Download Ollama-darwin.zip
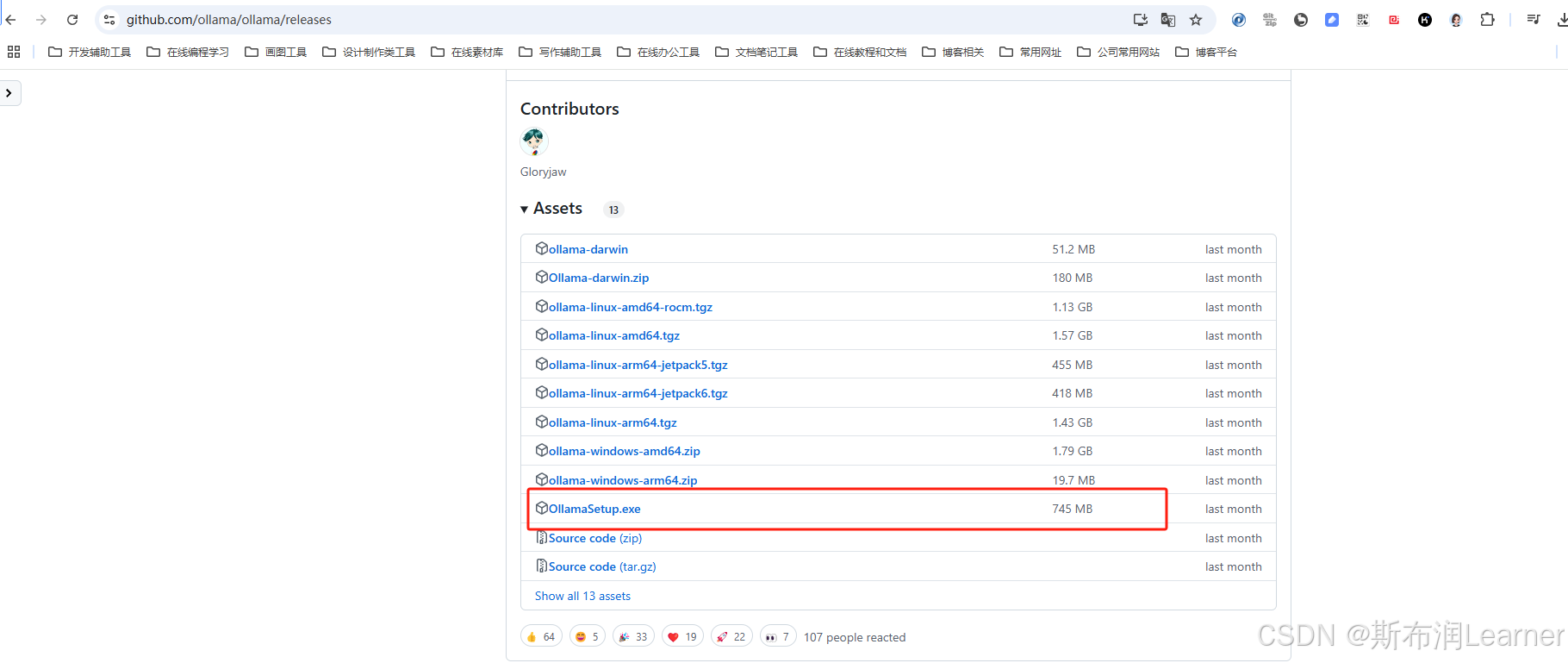Image resolution: width=1568 pixels, height=663 pixels. coord(599,278)
